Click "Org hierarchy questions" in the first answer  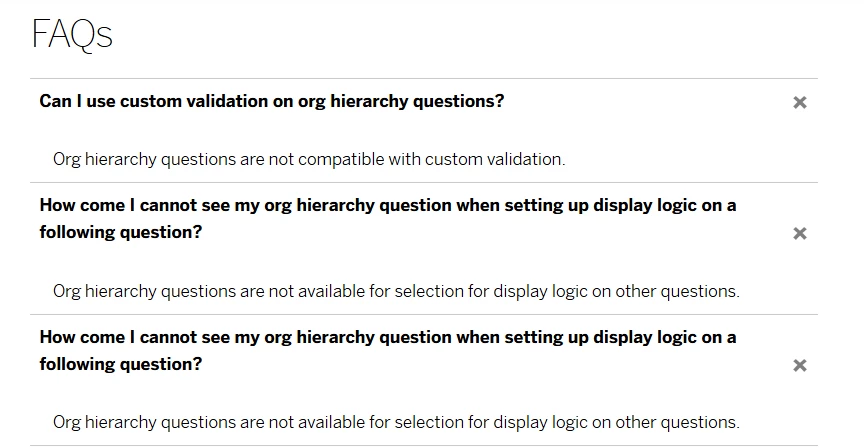pos(140,159)
